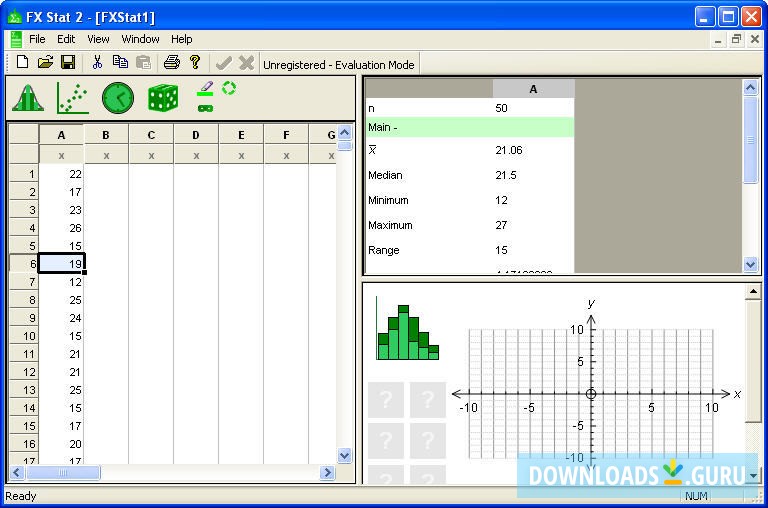Open the View menu

98,39
